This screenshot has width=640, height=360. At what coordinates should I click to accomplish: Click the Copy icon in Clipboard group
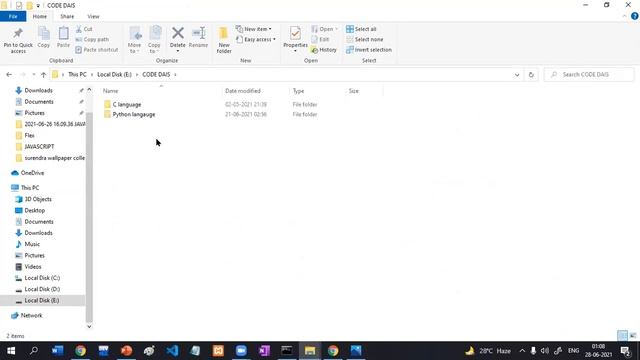(x=44, y=33)
